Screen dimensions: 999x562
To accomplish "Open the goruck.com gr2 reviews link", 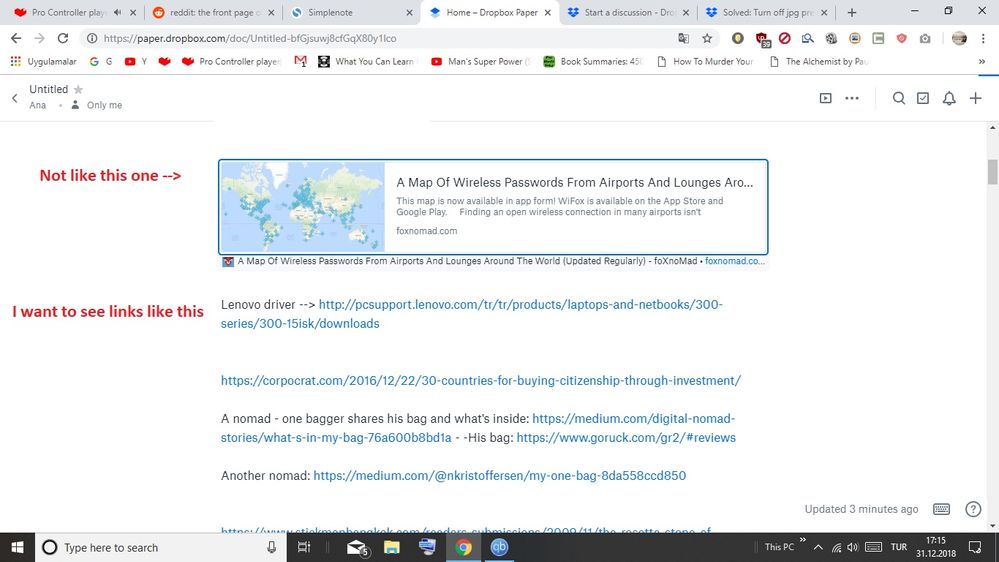I will coord(626,438).
